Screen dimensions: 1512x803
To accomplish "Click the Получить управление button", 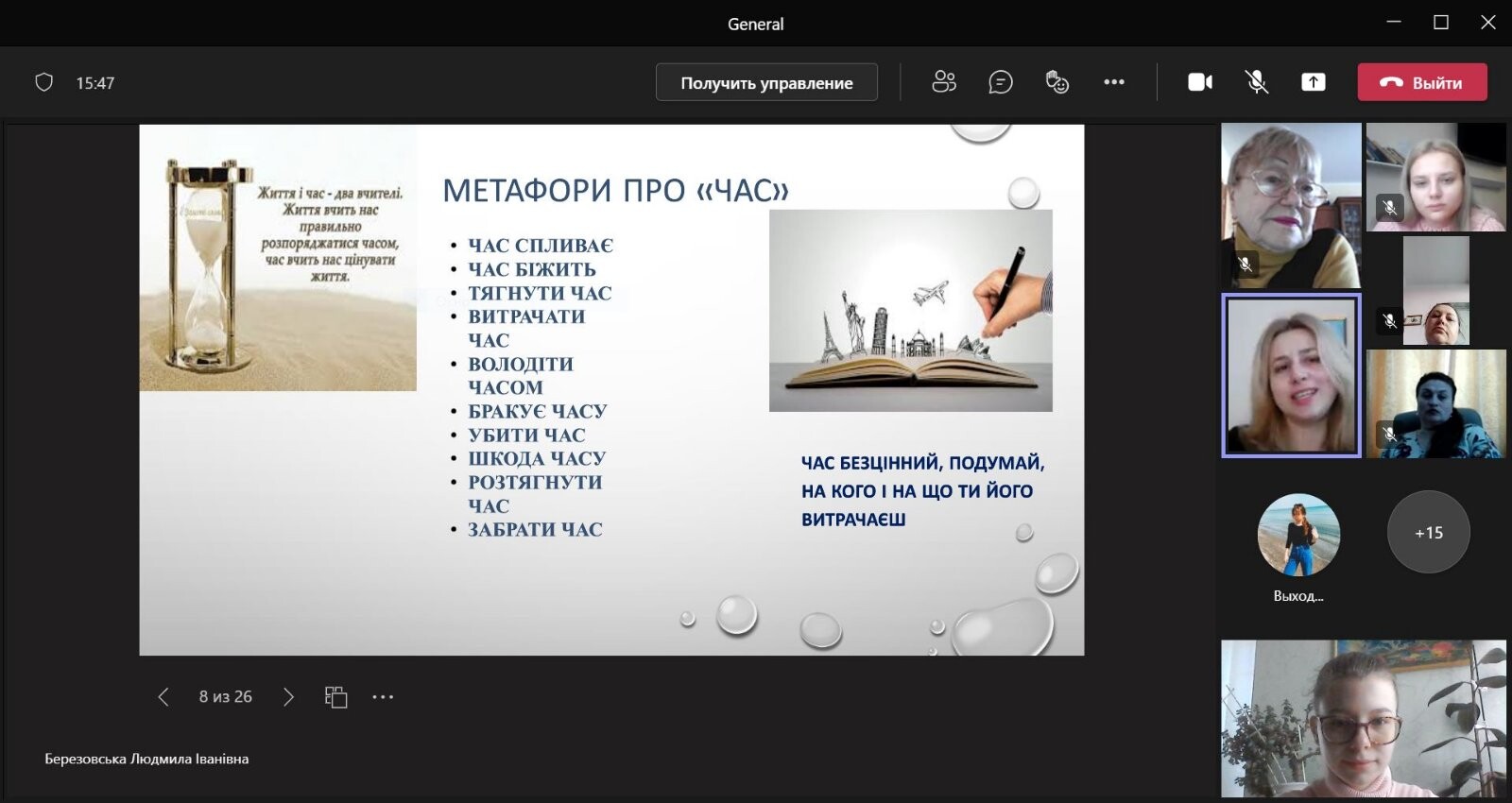I will [x=766, y=82].
